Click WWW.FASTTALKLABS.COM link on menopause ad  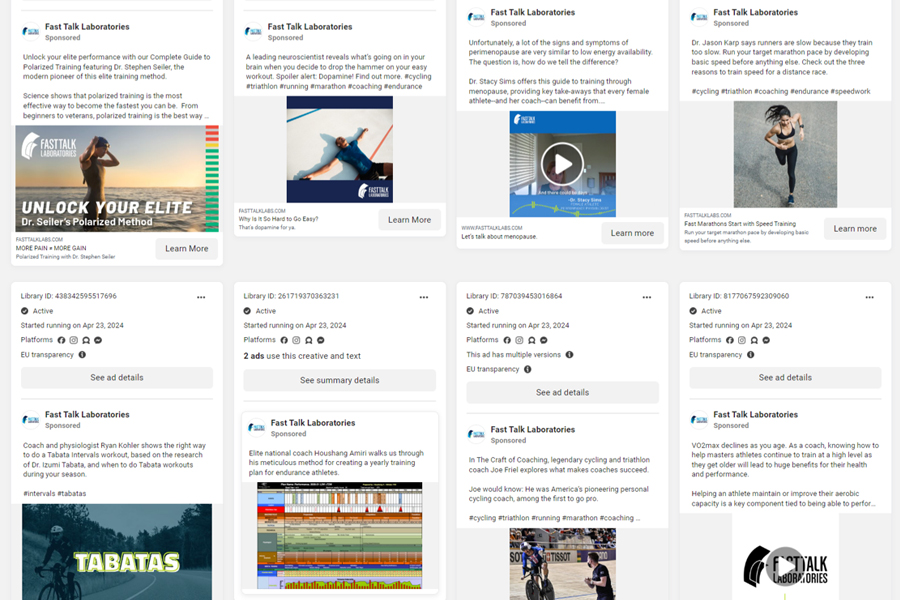click(x=492, y=228)
